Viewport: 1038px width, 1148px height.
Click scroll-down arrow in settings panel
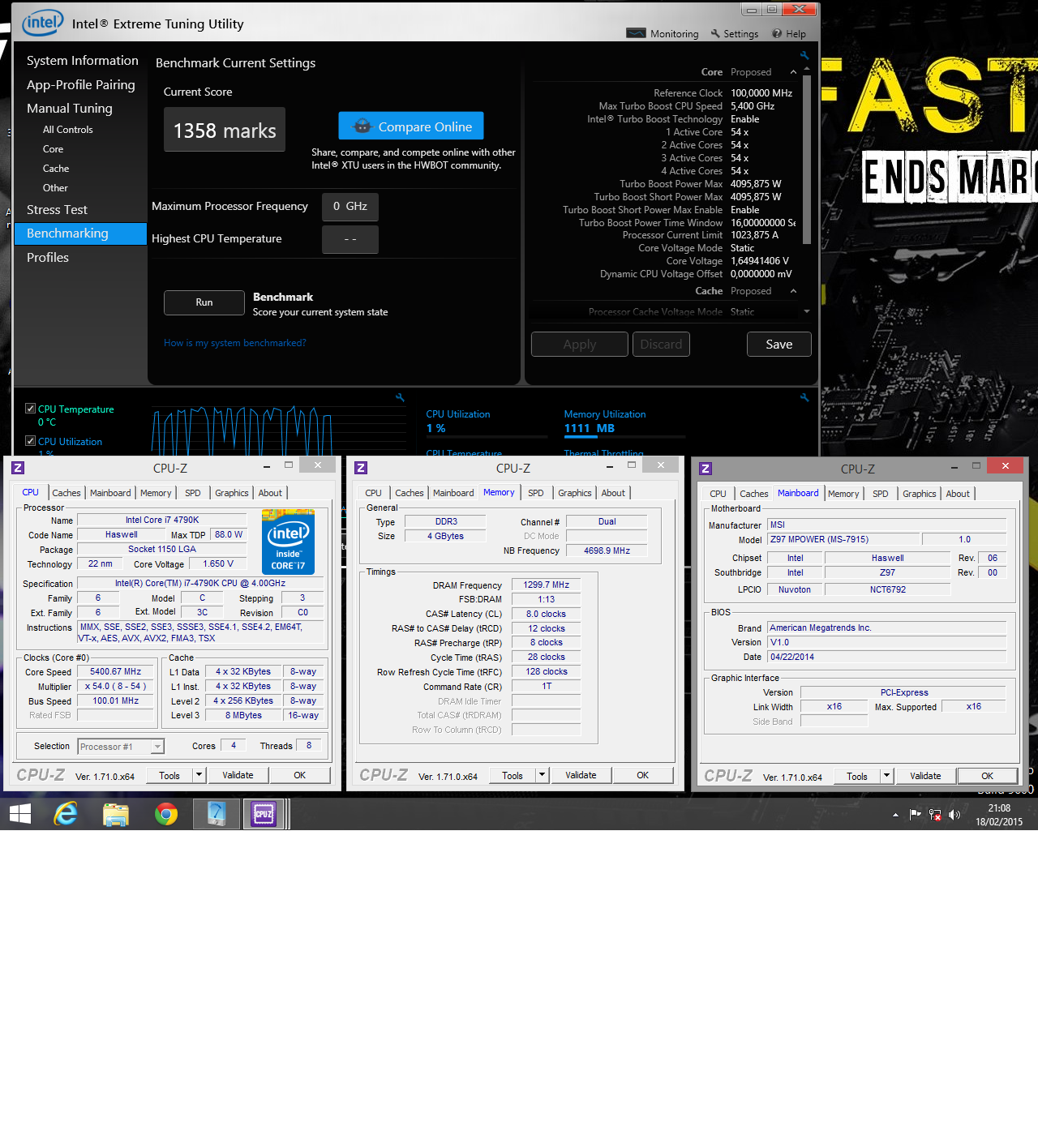tap(807, 311)
